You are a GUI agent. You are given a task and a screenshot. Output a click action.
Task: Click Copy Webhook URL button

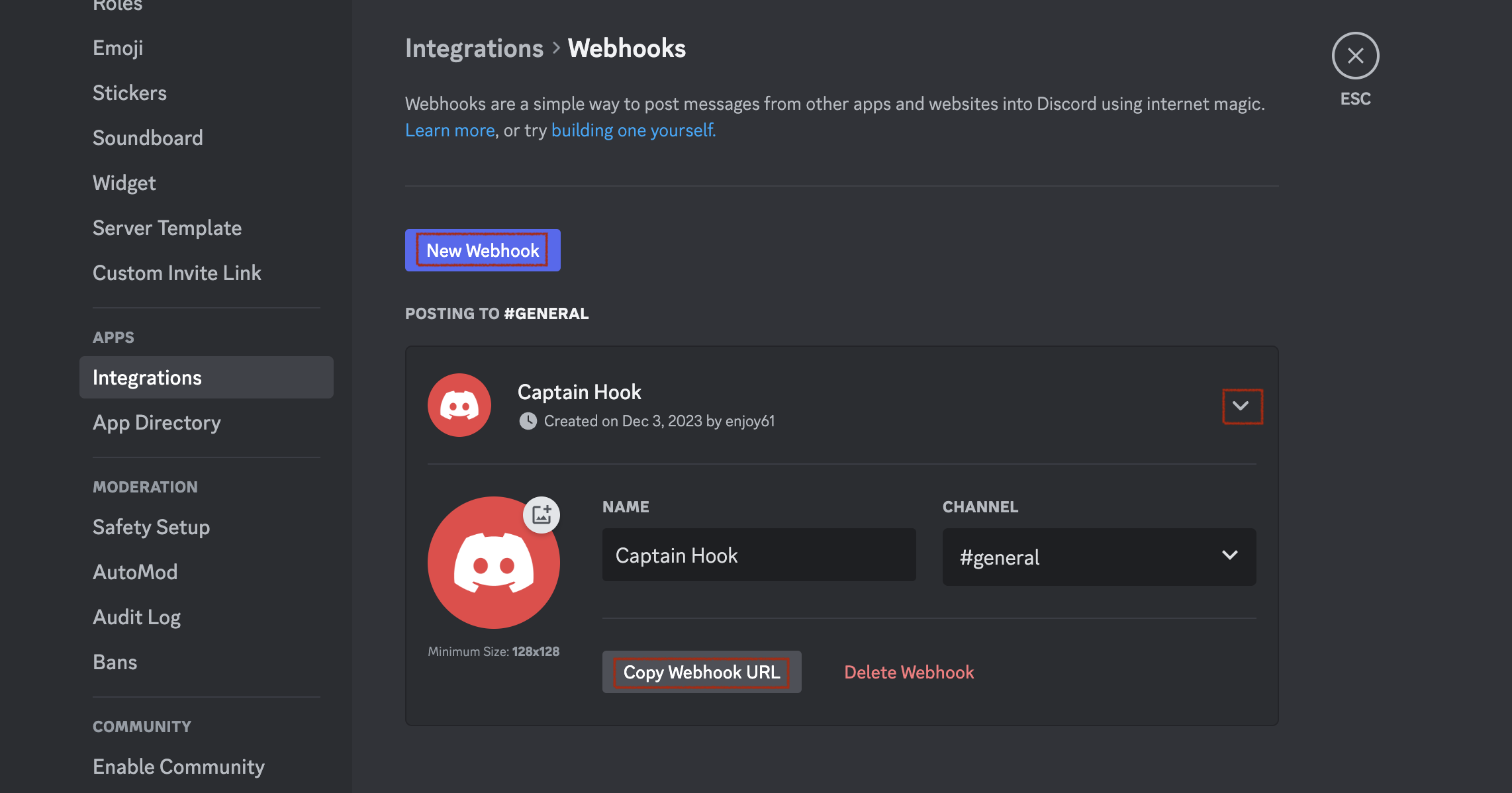pos(702,672)
